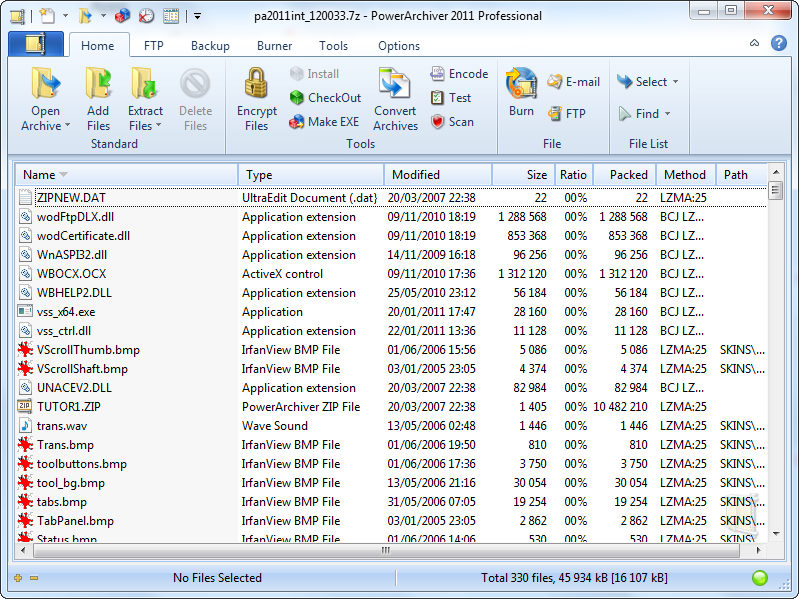Click the Scan shield icon
Screen dimensions: 799x599
click(437, 122)
